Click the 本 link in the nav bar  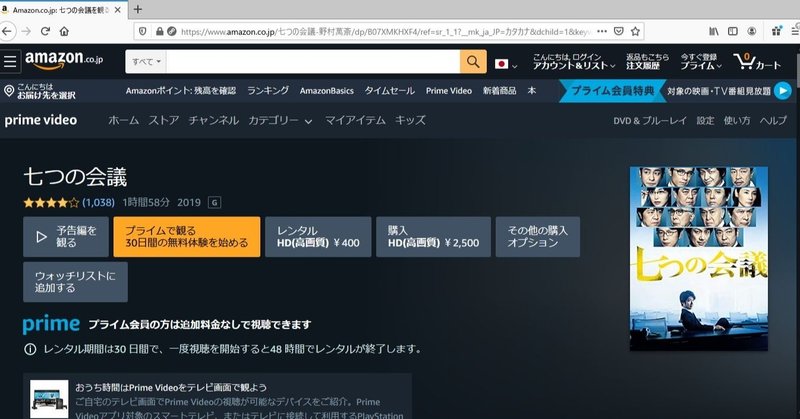click(x=532, y=91)
